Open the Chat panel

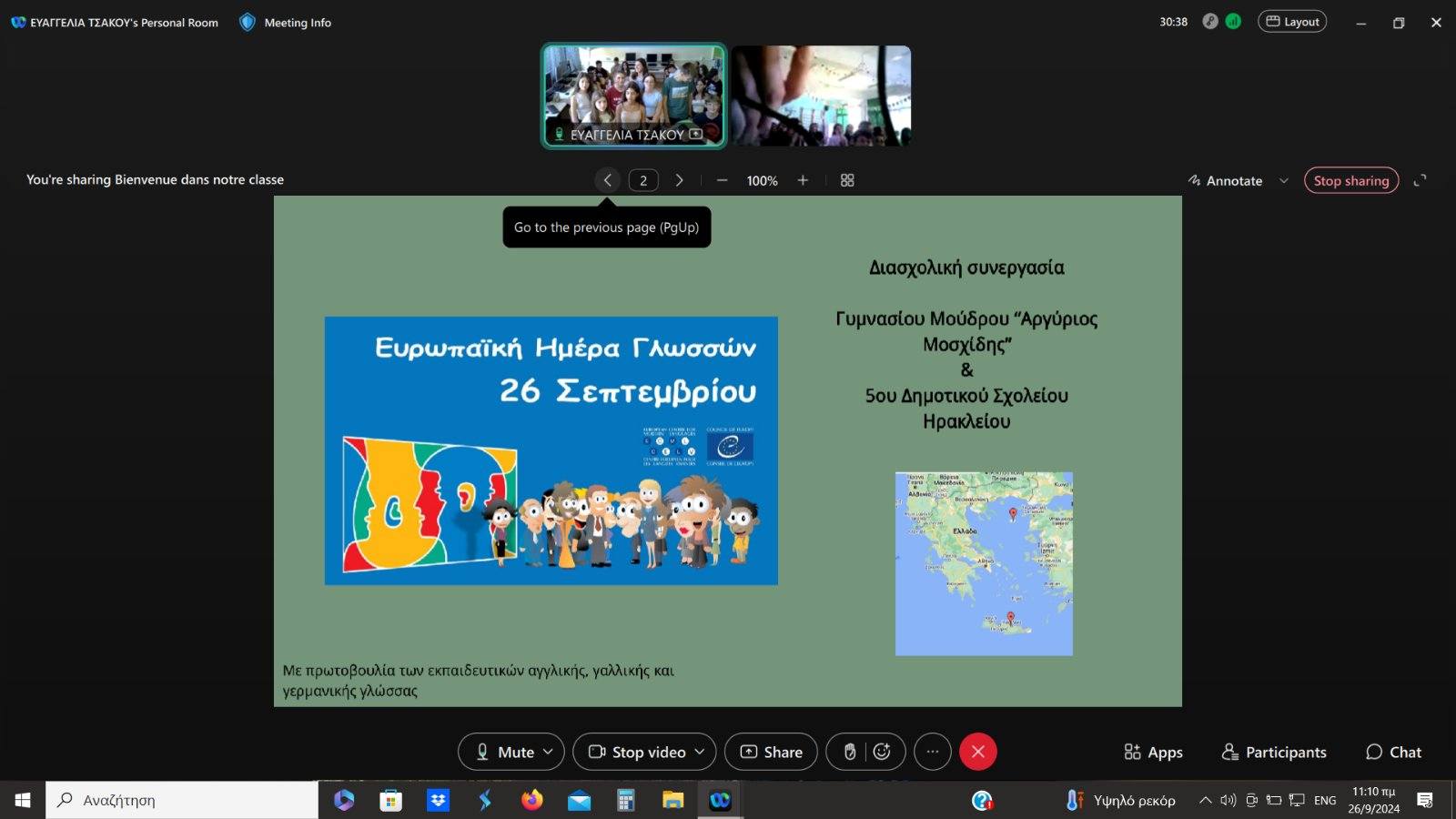[1393, 752]
